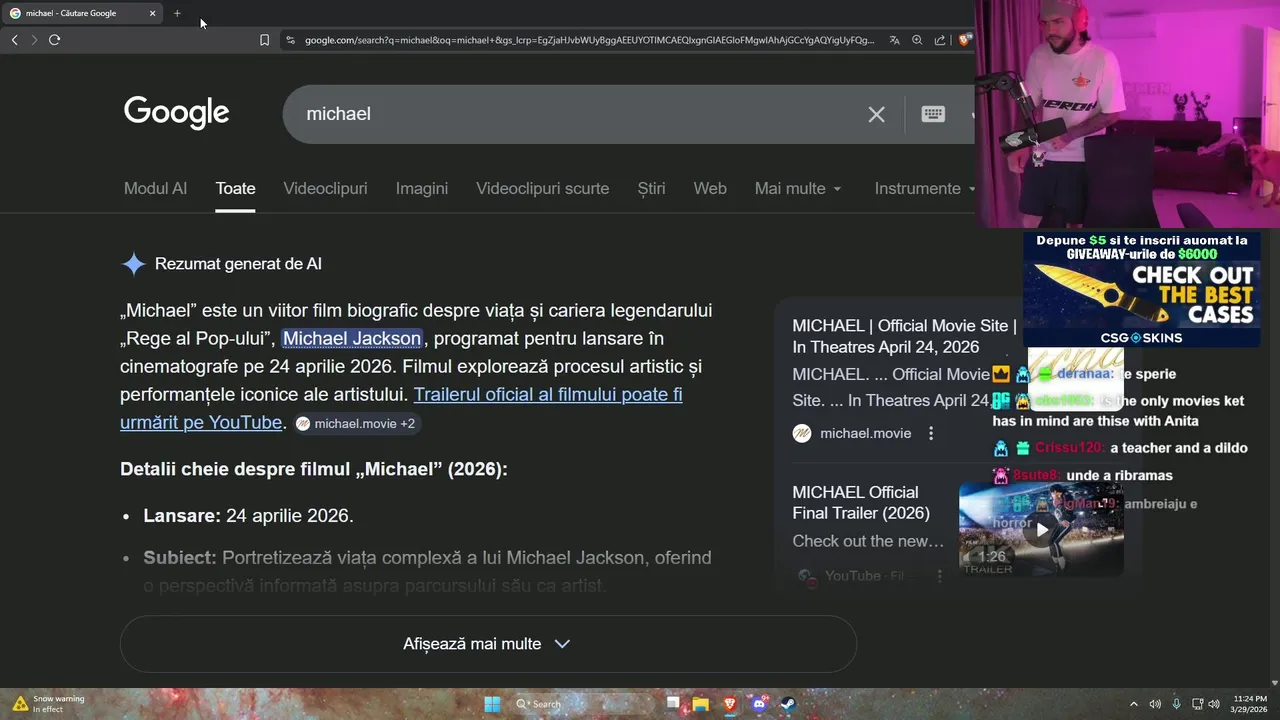The height and width of the screenshot is (720, 1280).
Task: Click the AI summary sparkle icon
Action: 133,264
